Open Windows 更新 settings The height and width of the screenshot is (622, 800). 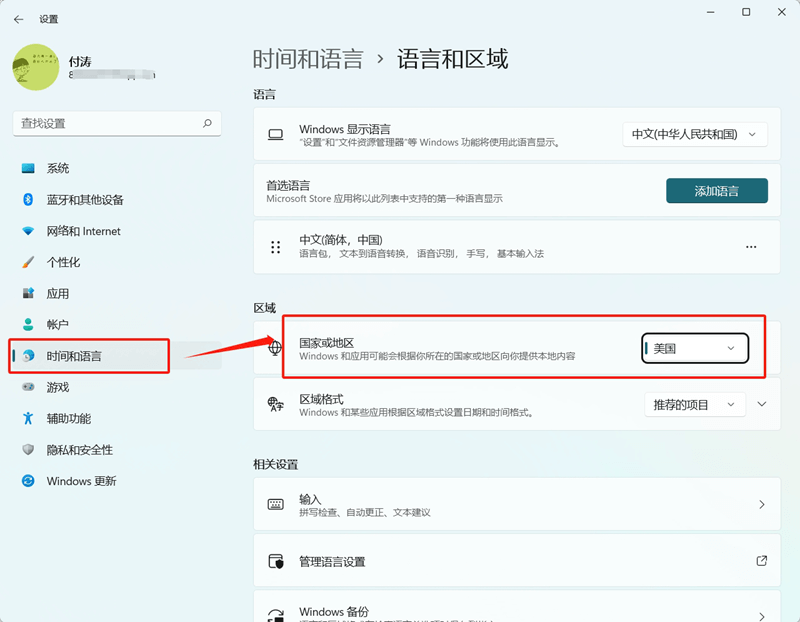click(x=117, y=481)
